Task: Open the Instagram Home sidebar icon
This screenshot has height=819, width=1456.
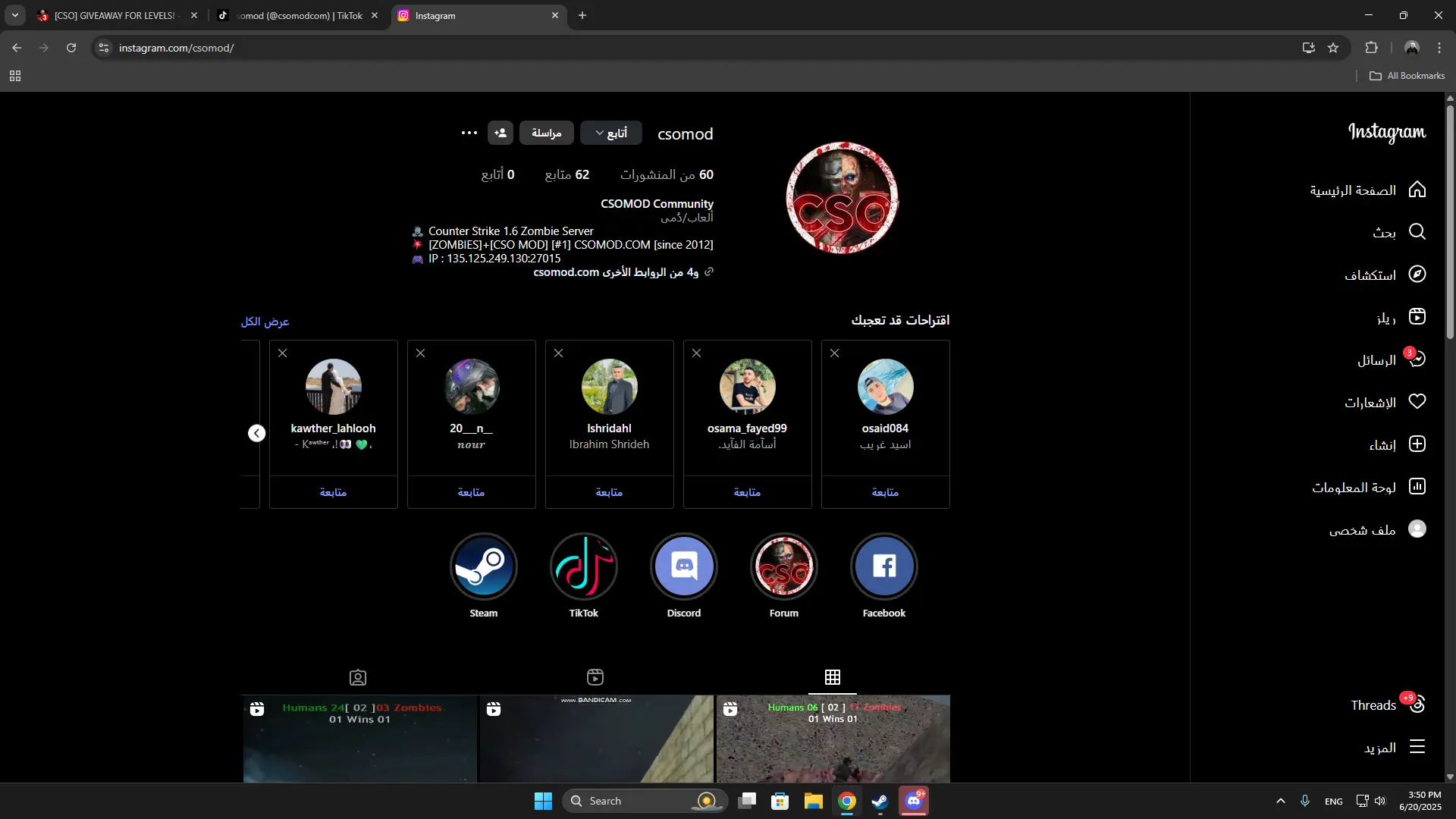Action: (x=1417, y=190)
